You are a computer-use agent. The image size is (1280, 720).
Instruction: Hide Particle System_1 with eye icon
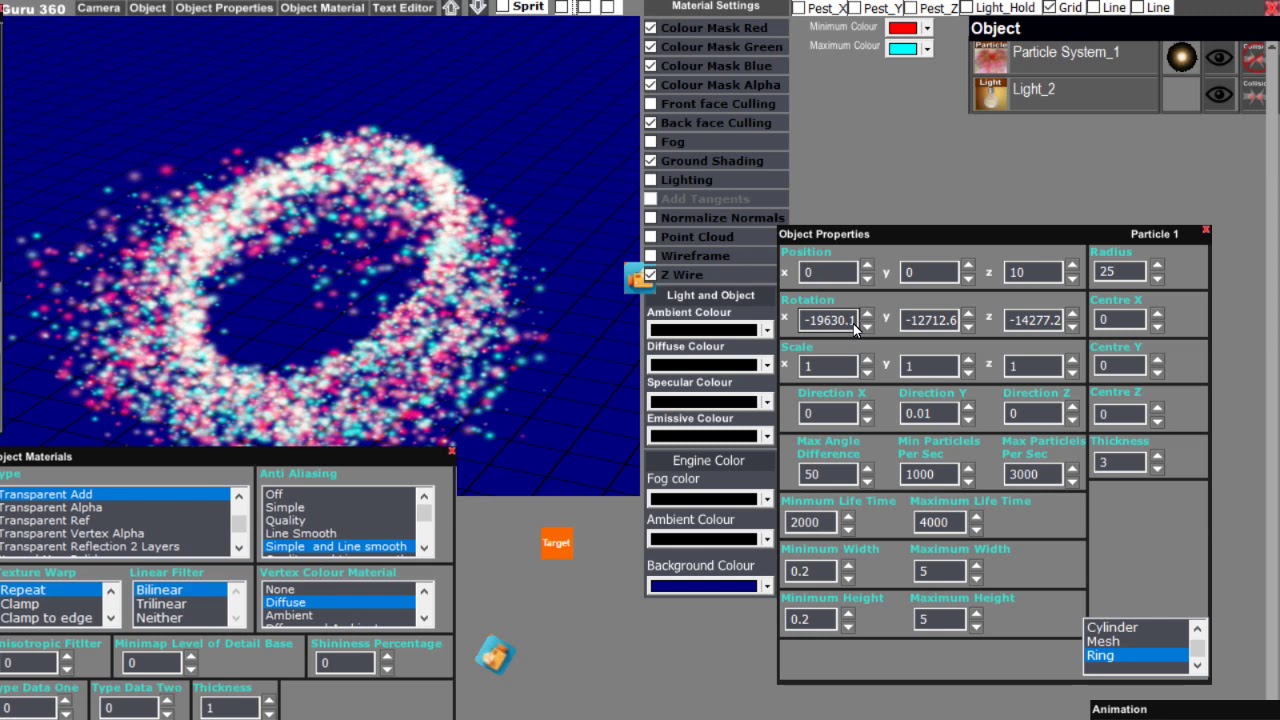pos(1218,58)
